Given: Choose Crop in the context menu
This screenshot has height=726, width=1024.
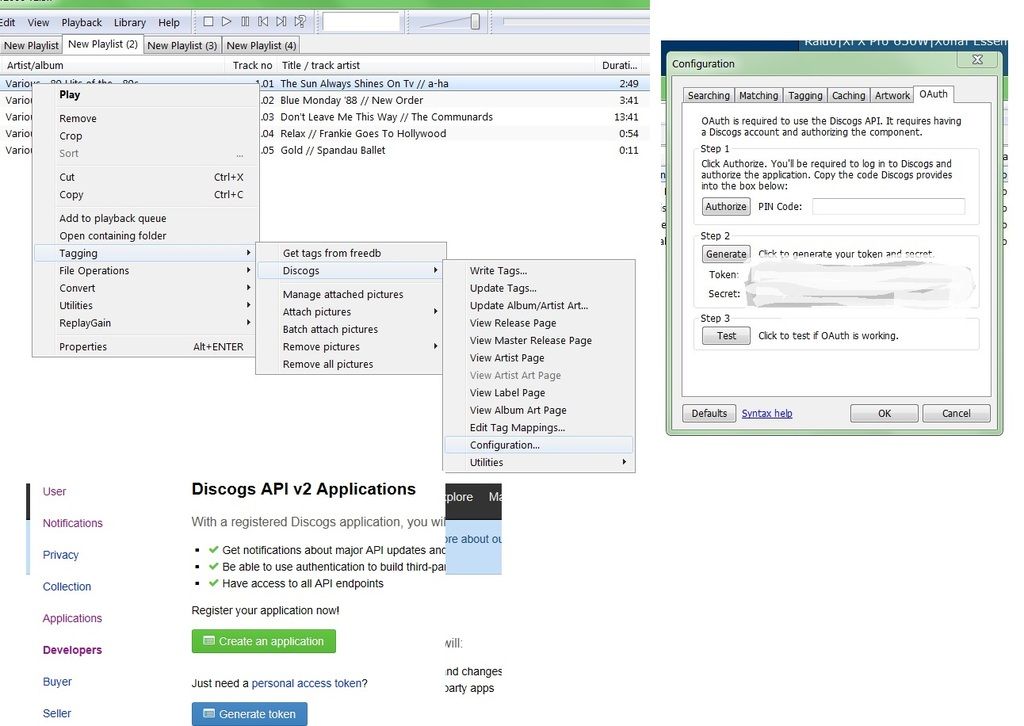Looking at the screenshot, I should [x=146, y=136].
